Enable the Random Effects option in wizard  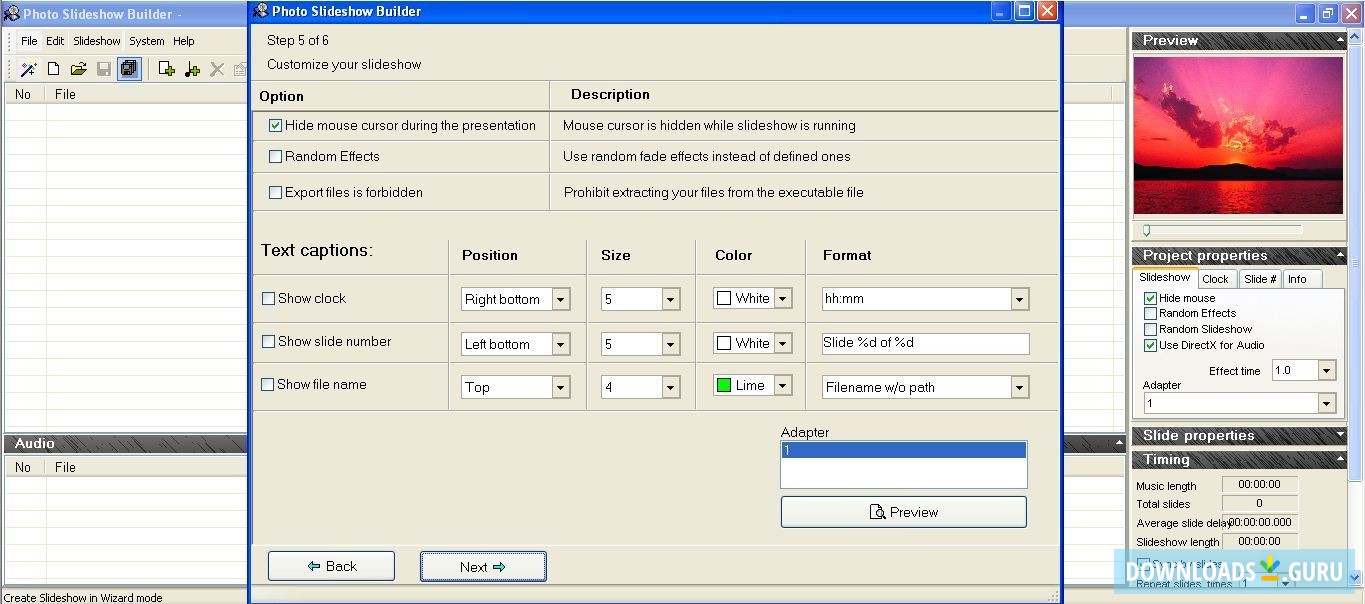275,156
